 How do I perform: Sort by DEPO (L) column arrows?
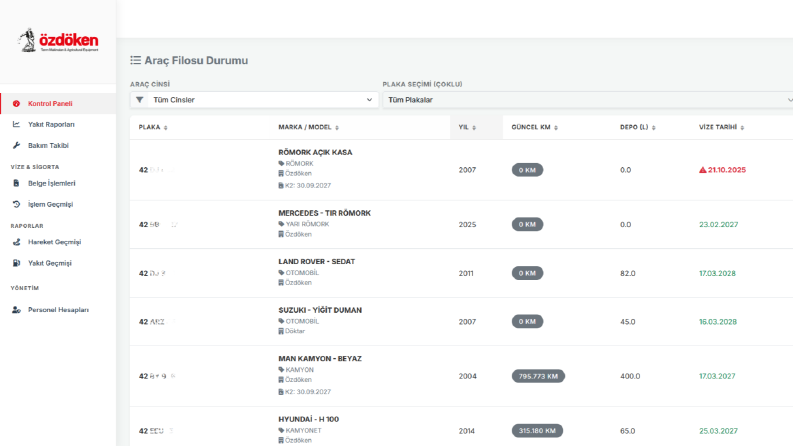[x=653, y=127]
